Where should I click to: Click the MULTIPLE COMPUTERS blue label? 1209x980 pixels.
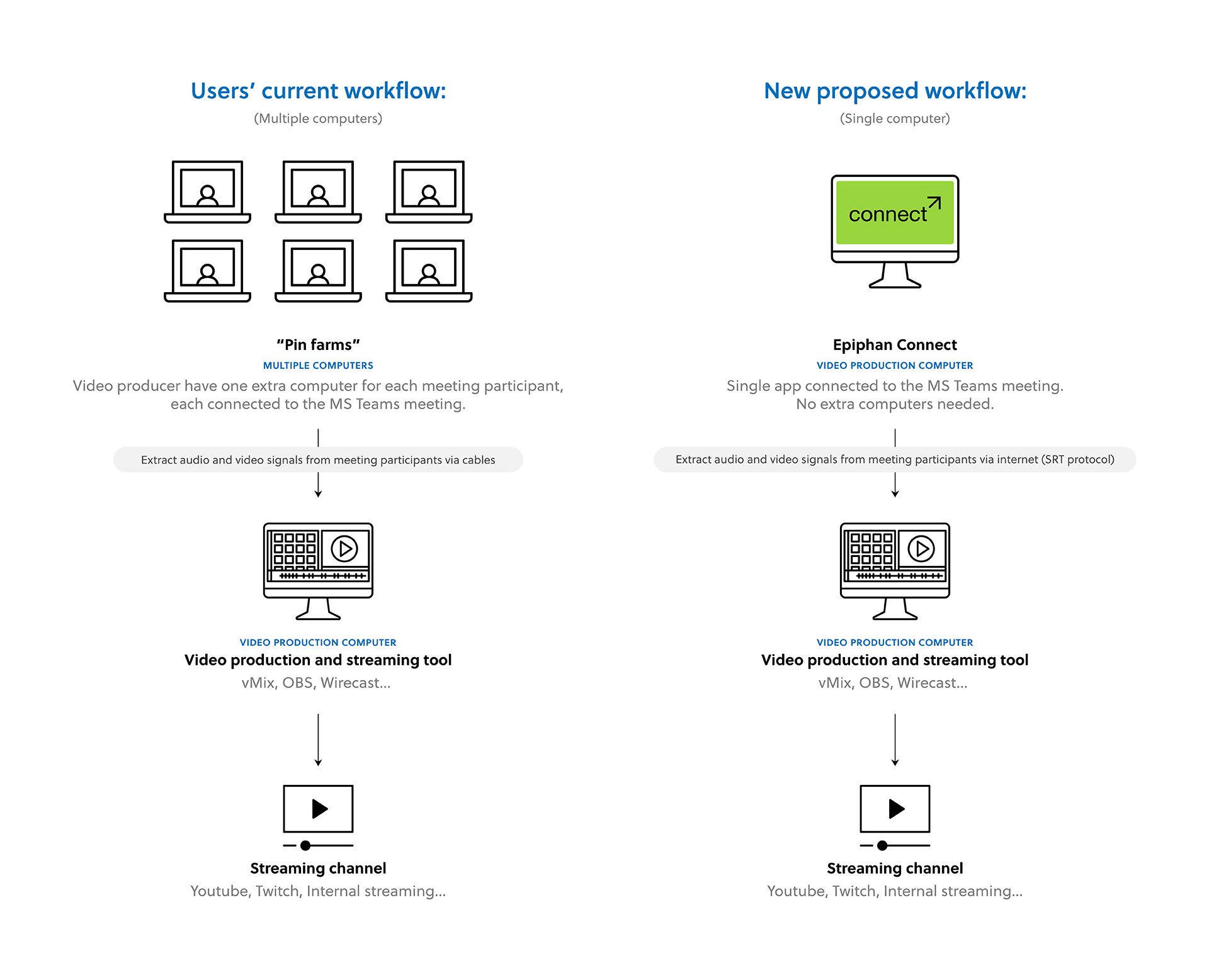[318, 366]
